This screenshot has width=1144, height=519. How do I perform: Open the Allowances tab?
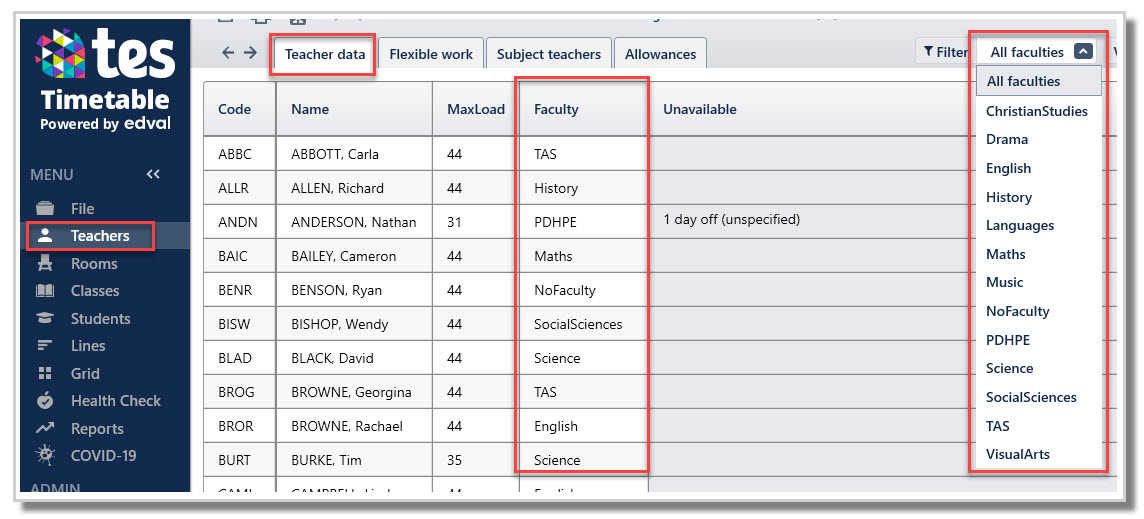pos(660,54)
